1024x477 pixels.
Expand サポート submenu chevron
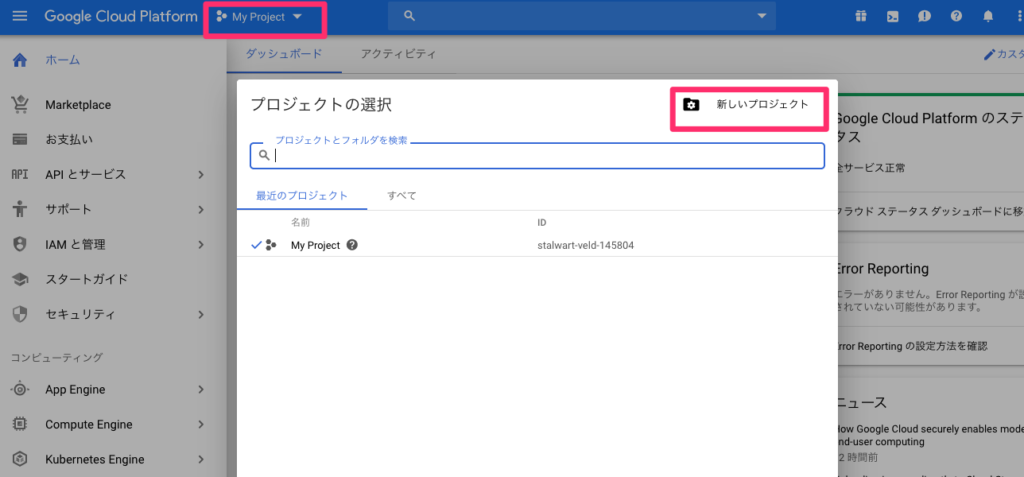coord(201,210)
